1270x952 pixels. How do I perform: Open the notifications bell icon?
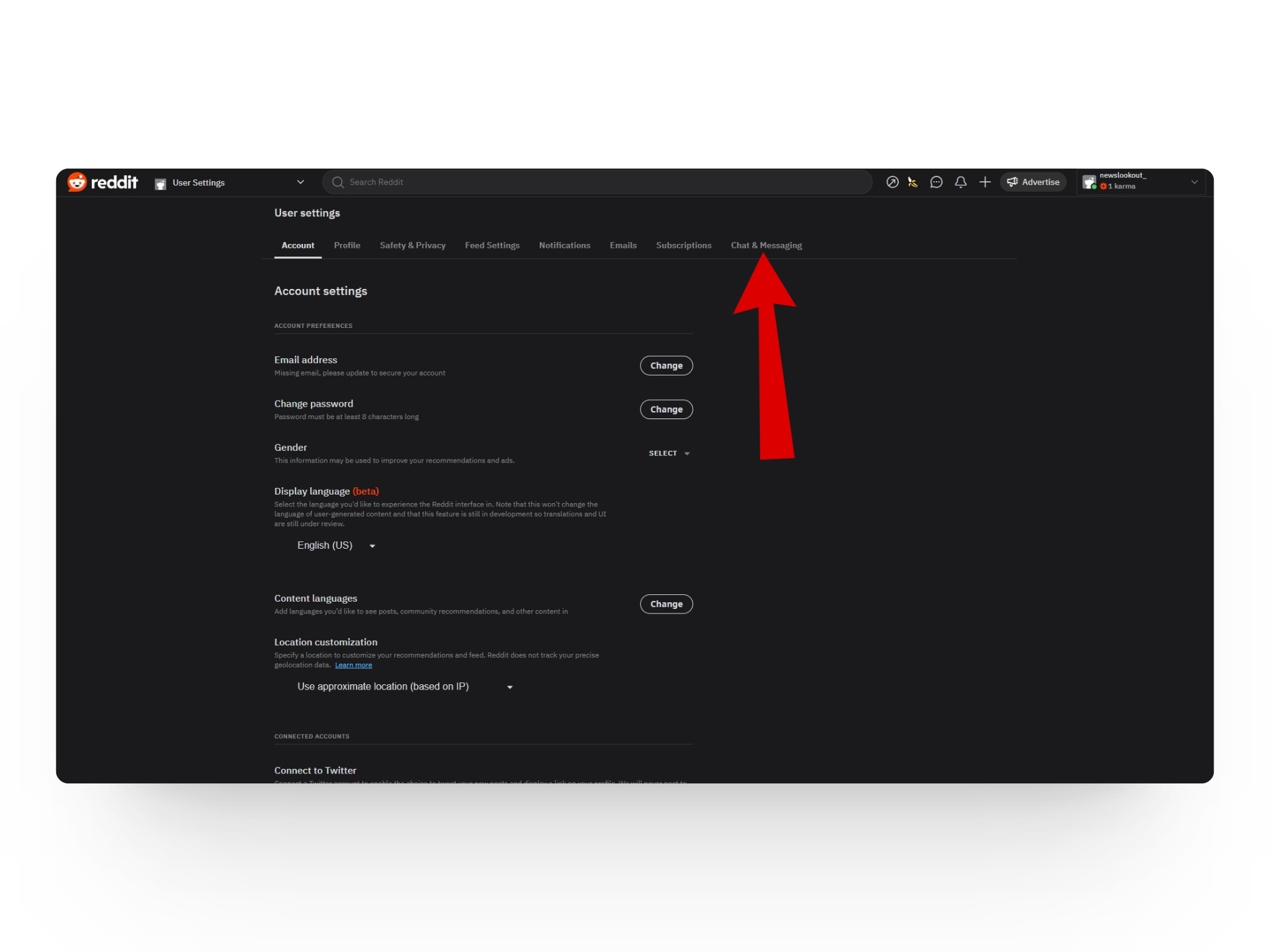coord(960,182)
